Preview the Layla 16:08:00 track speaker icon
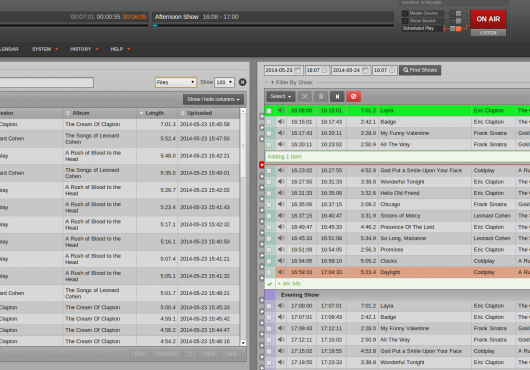This screenshot has height=370, width=530. [281, 110]
